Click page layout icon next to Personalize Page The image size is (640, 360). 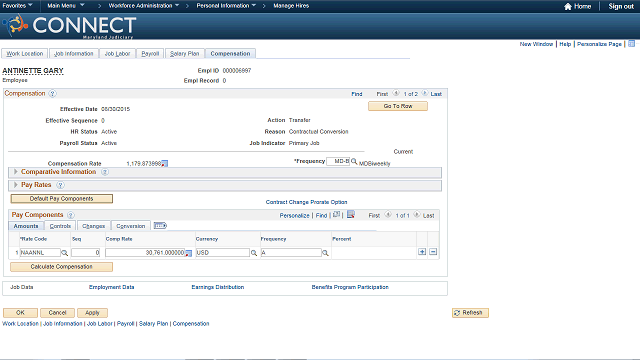tap(631, 44)
